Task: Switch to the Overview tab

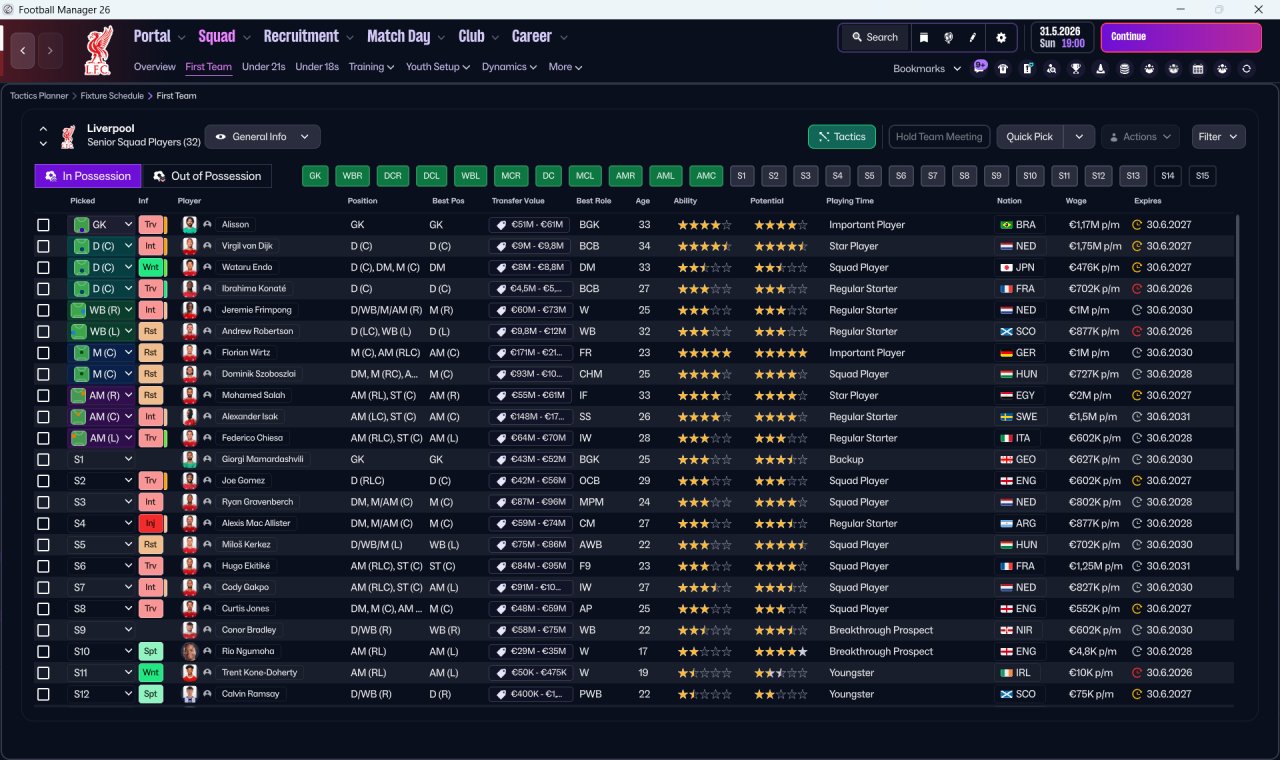Action: pos(155,67)
